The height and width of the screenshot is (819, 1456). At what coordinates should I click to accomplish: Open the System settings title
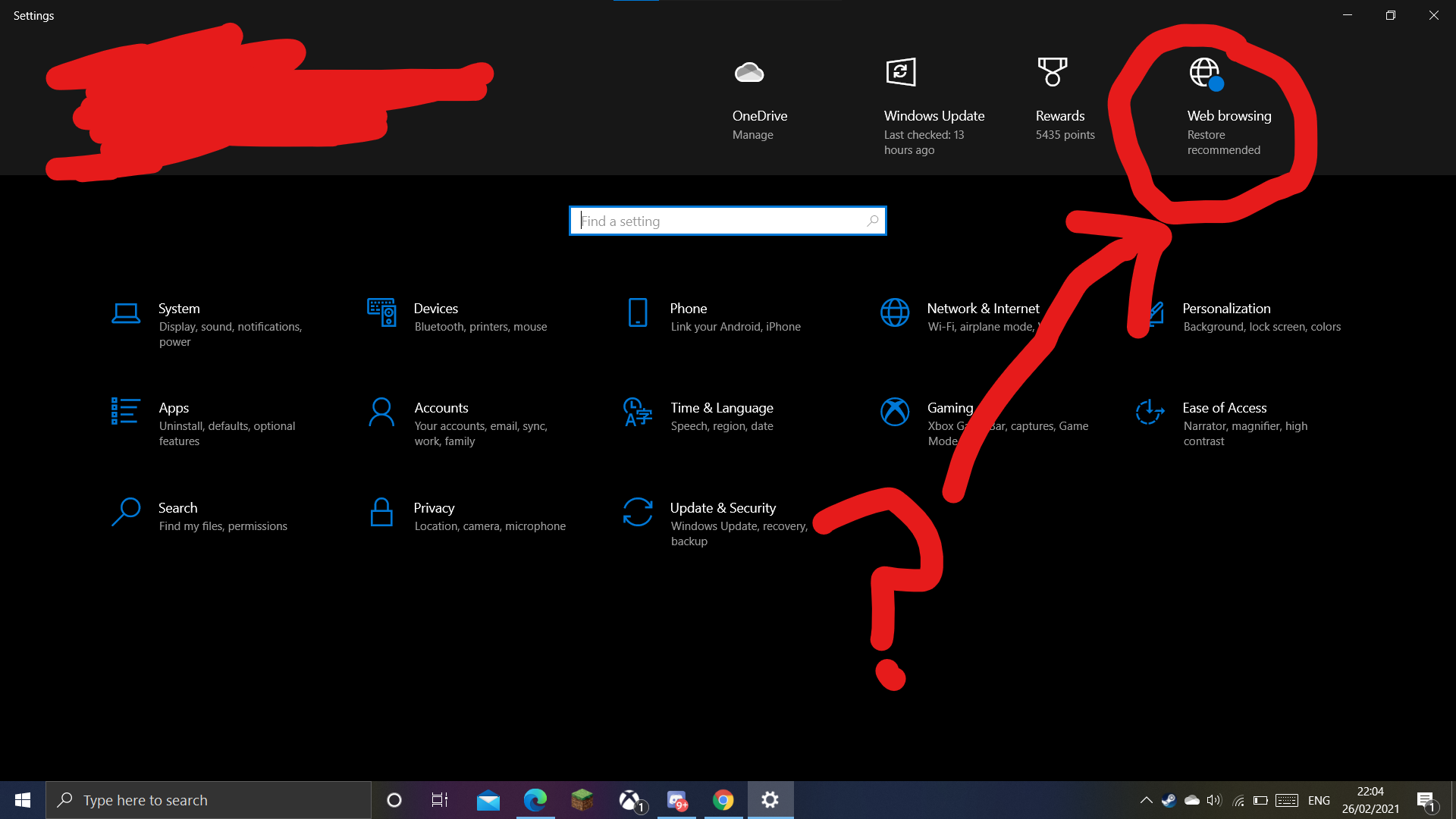pyautogui.click(x=179, y=309)
